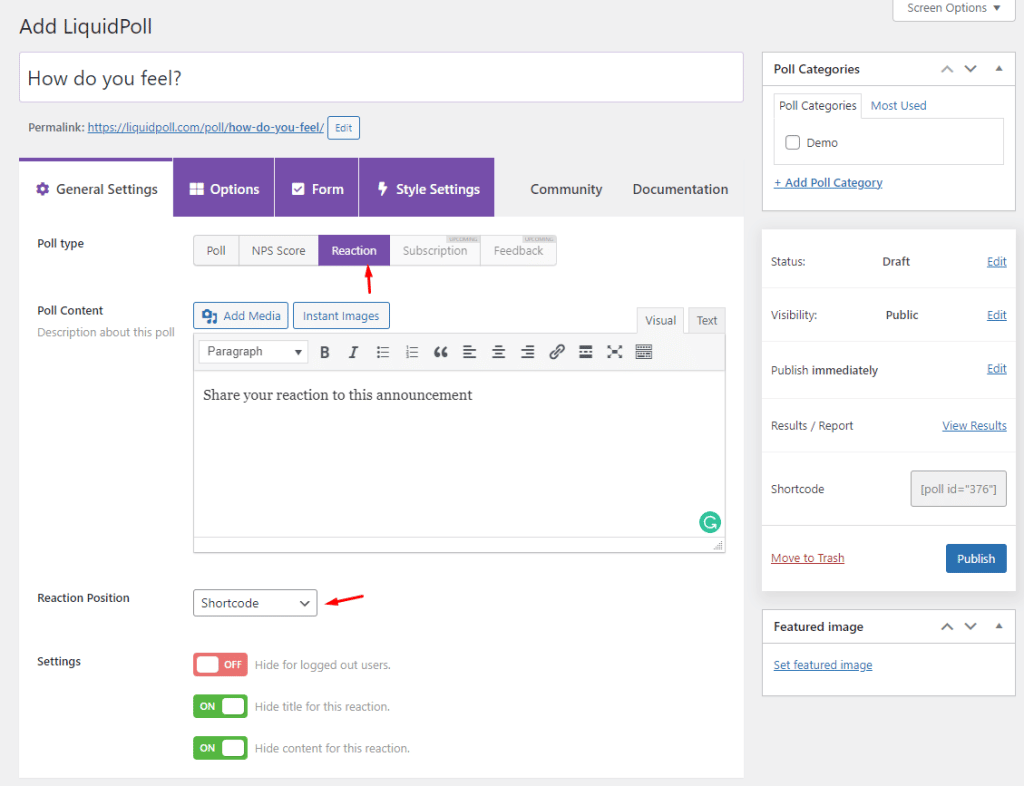Toggle Hide content for this reaction switch

tap(220, 748)
